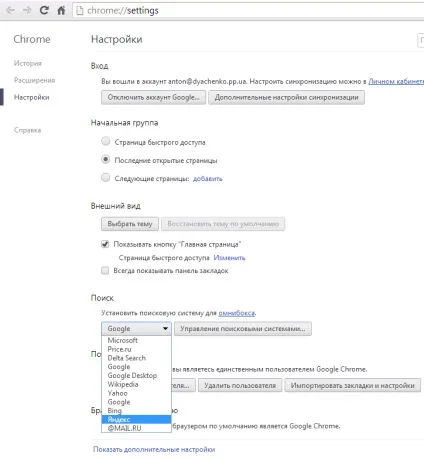
Task: Go to the home page icon
Action: pyautogui.click(x=61, y=11)
